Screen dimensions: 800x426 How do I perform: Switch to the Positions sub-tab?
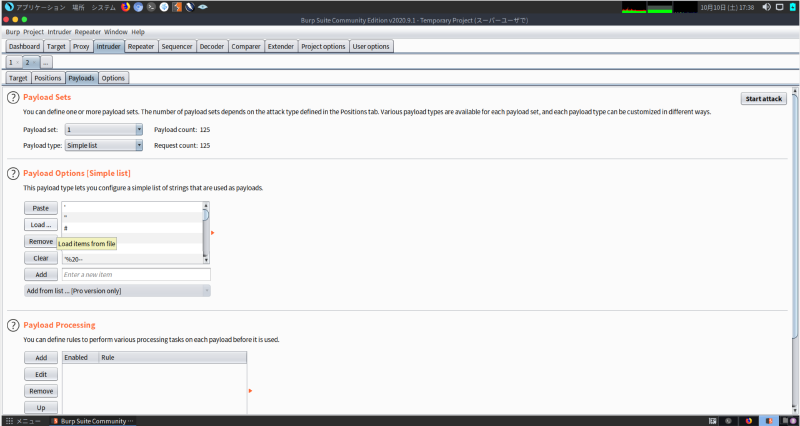tap(47, 77)
